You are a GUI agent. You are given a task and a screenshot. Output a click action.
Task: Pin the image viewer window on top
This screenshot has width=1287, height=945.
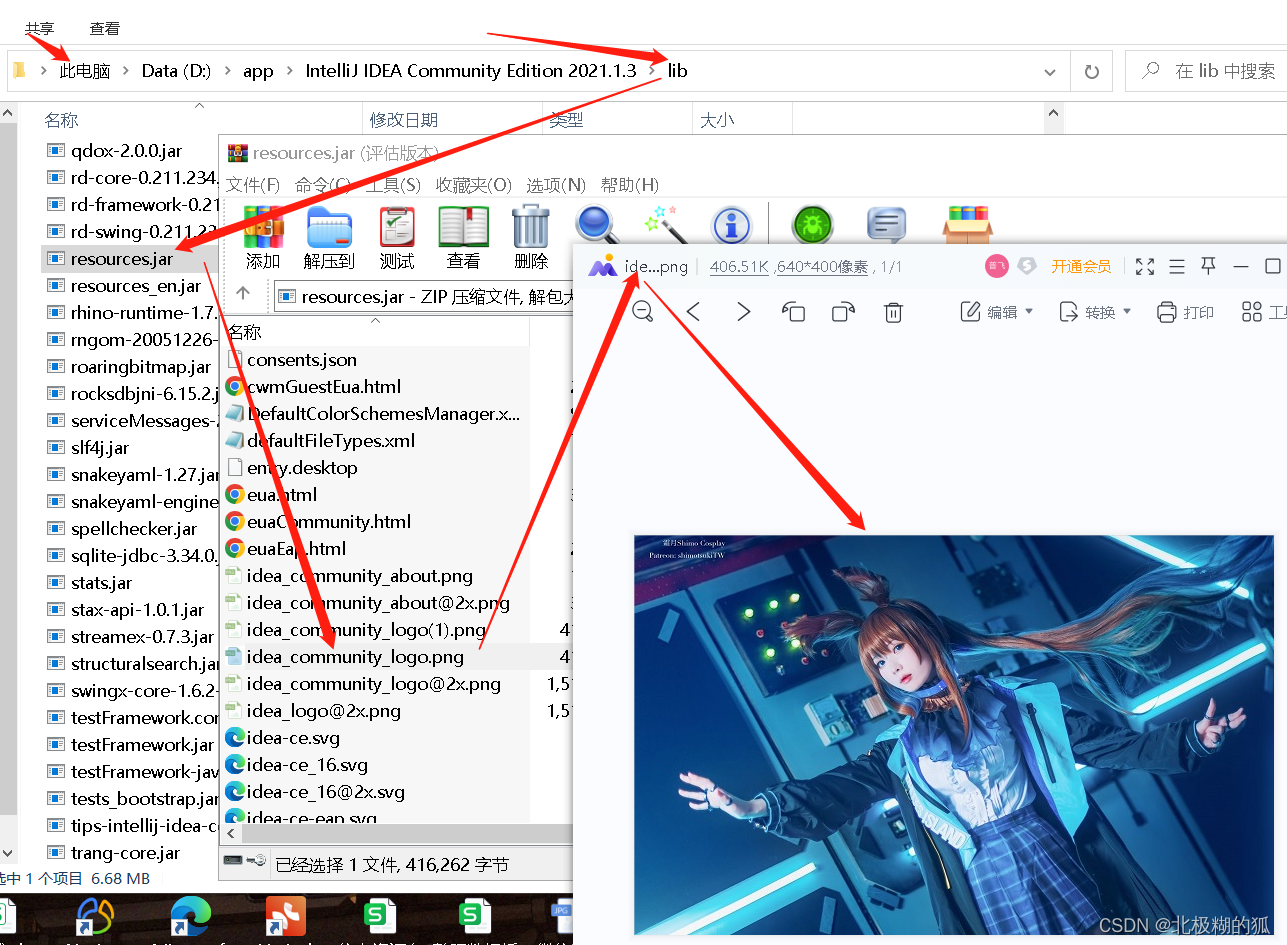pyautogui.click(x=1208, y=266)
